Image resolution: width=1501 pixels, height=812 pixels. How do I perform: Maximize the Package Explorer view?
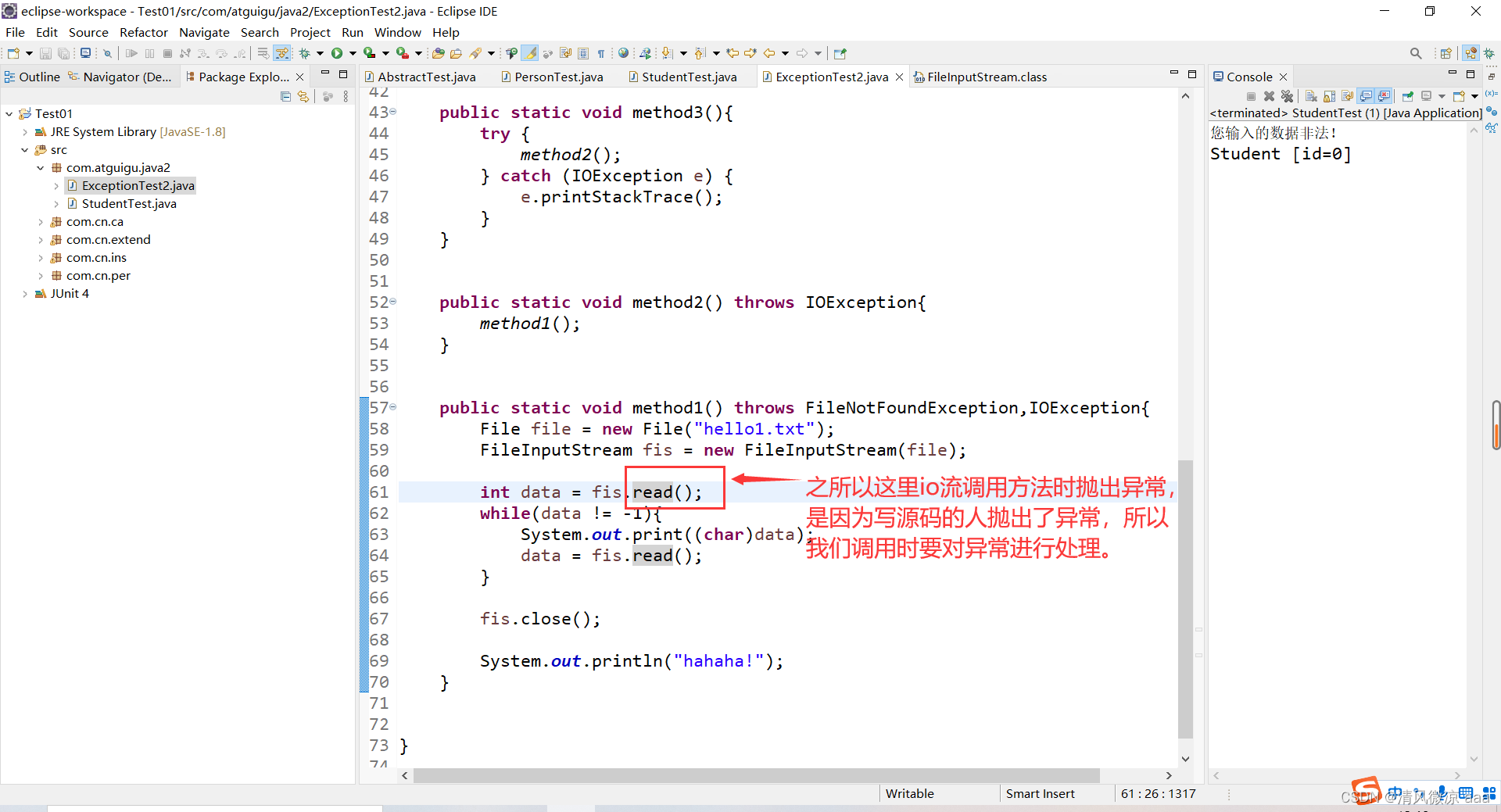342,74
